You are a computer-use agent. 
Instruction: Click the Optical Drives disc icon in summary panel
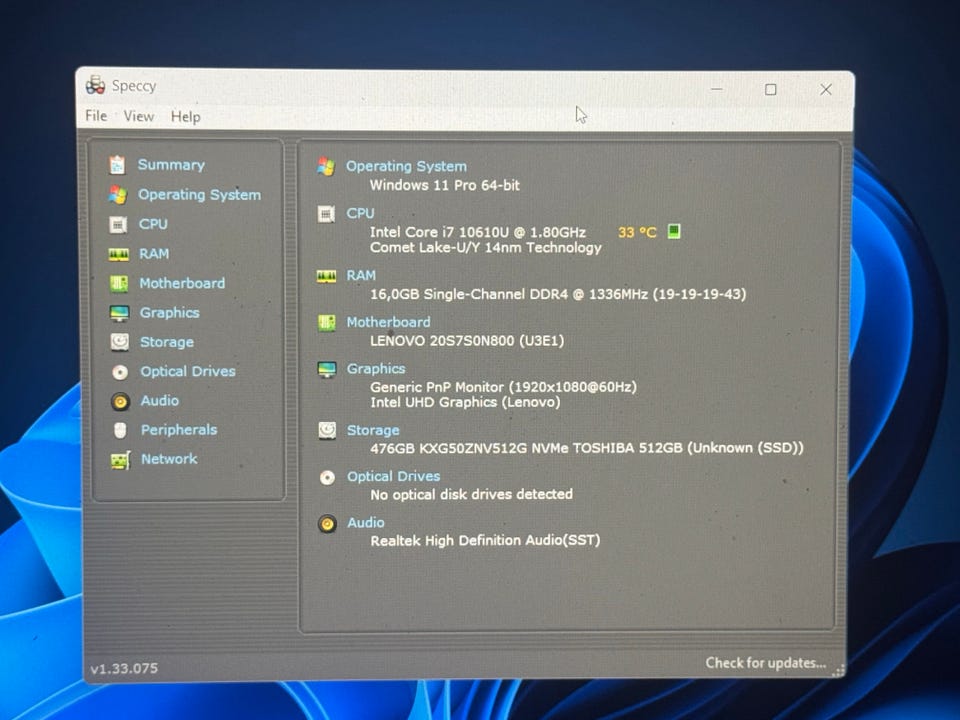(x=328, y=477)
